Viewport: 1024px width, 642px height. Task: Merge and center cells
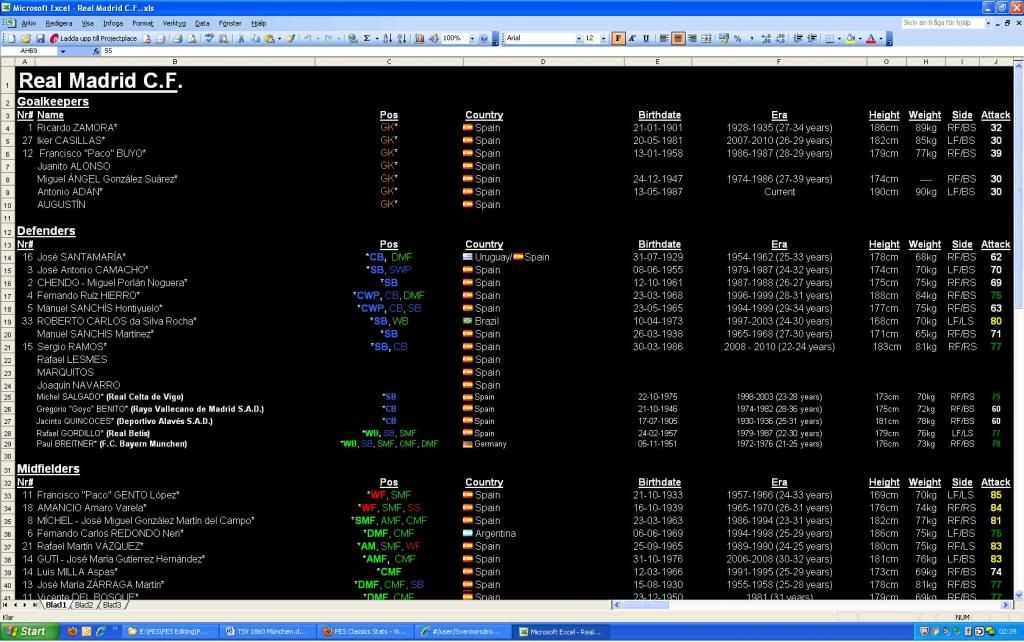706,39
